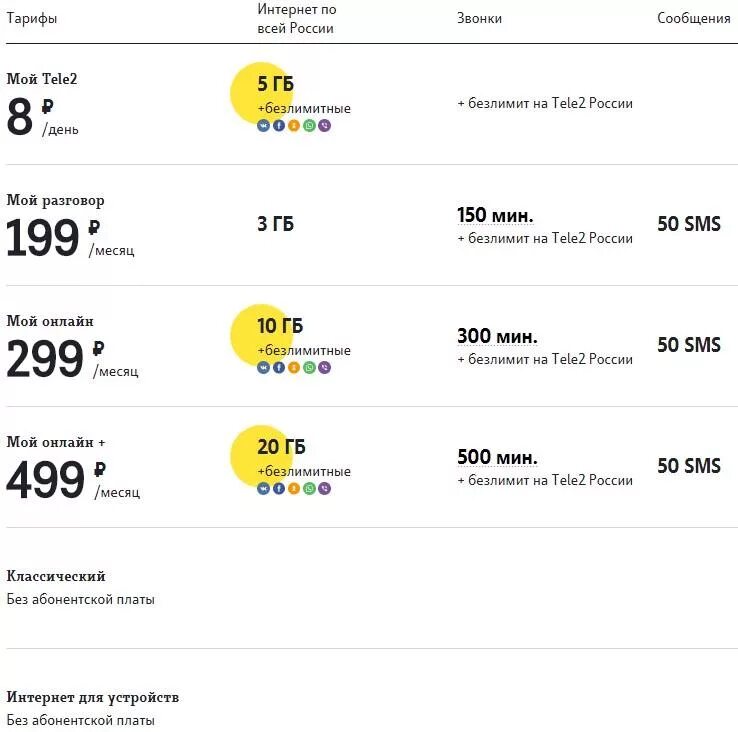
Task: Click the 150 мин. calls allowance
Action: (495, 215)
